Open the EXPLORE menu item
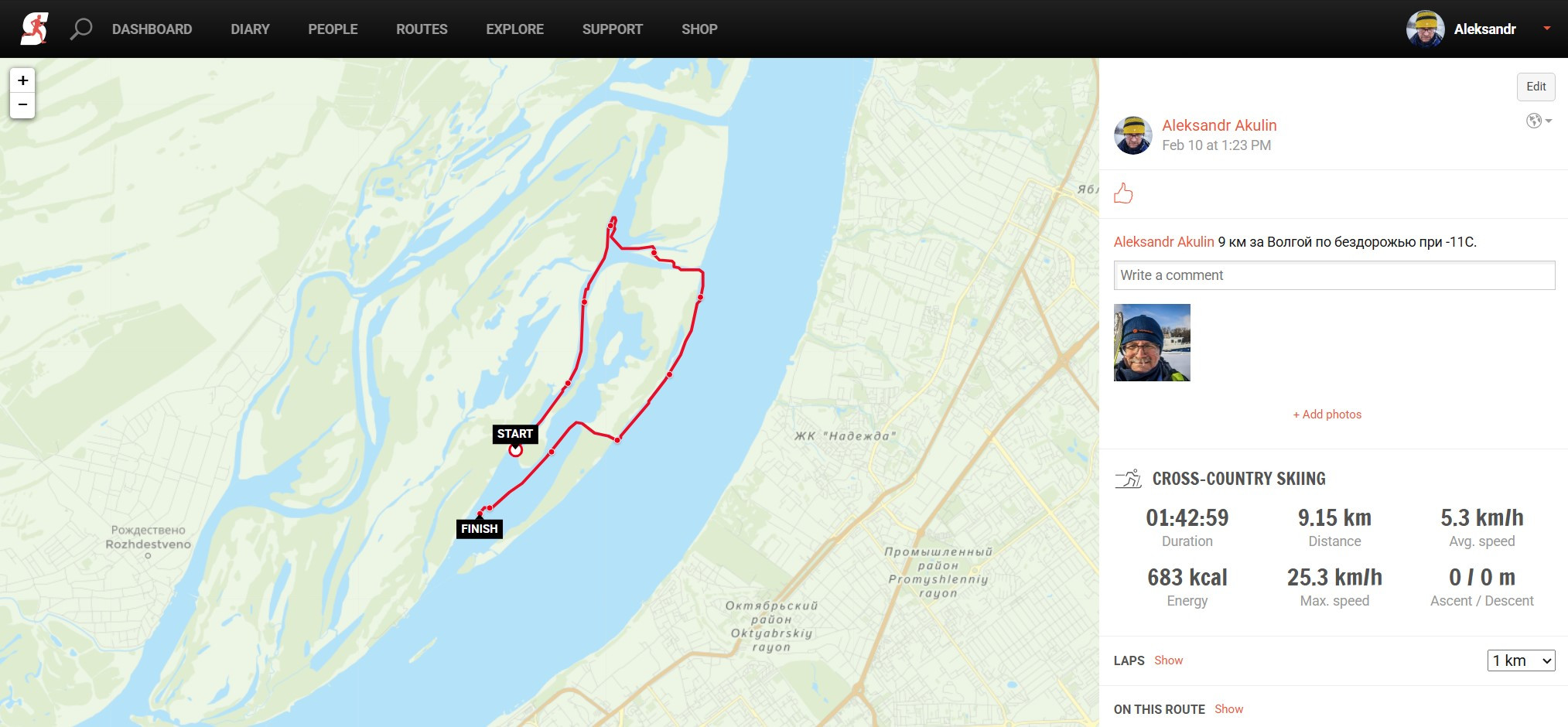Viewport: 1568px width, 727px height. pyautogui.click(x=515, y=29)
